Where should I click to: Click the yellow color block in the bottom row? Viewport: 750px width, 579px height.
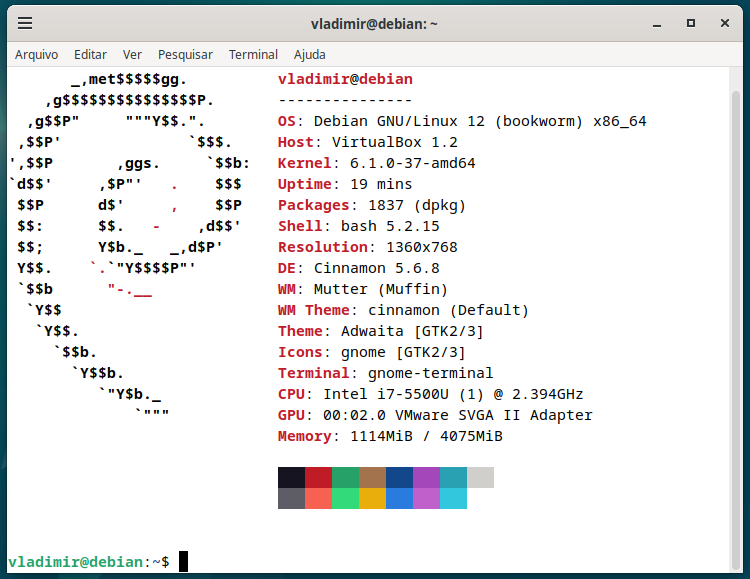(x=372, y=498)
